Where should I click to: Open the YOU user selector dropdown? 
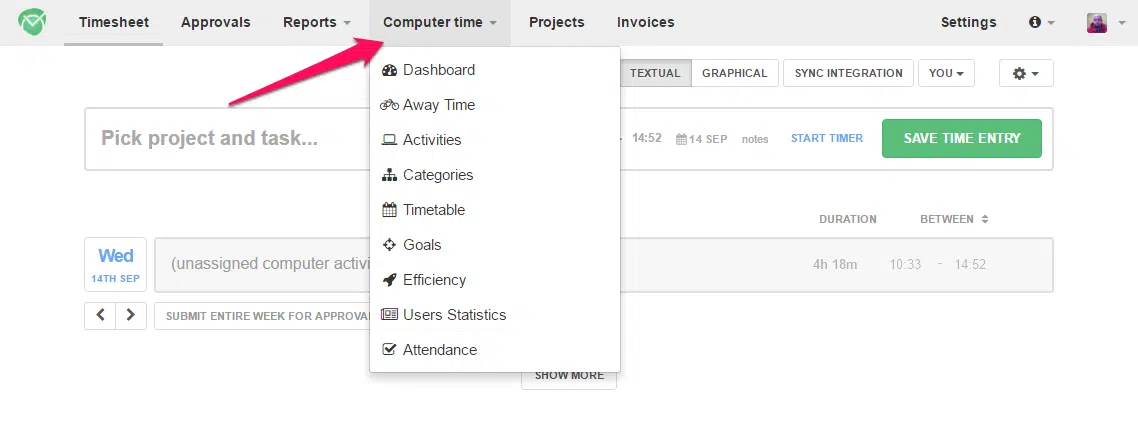click(946, 73)
